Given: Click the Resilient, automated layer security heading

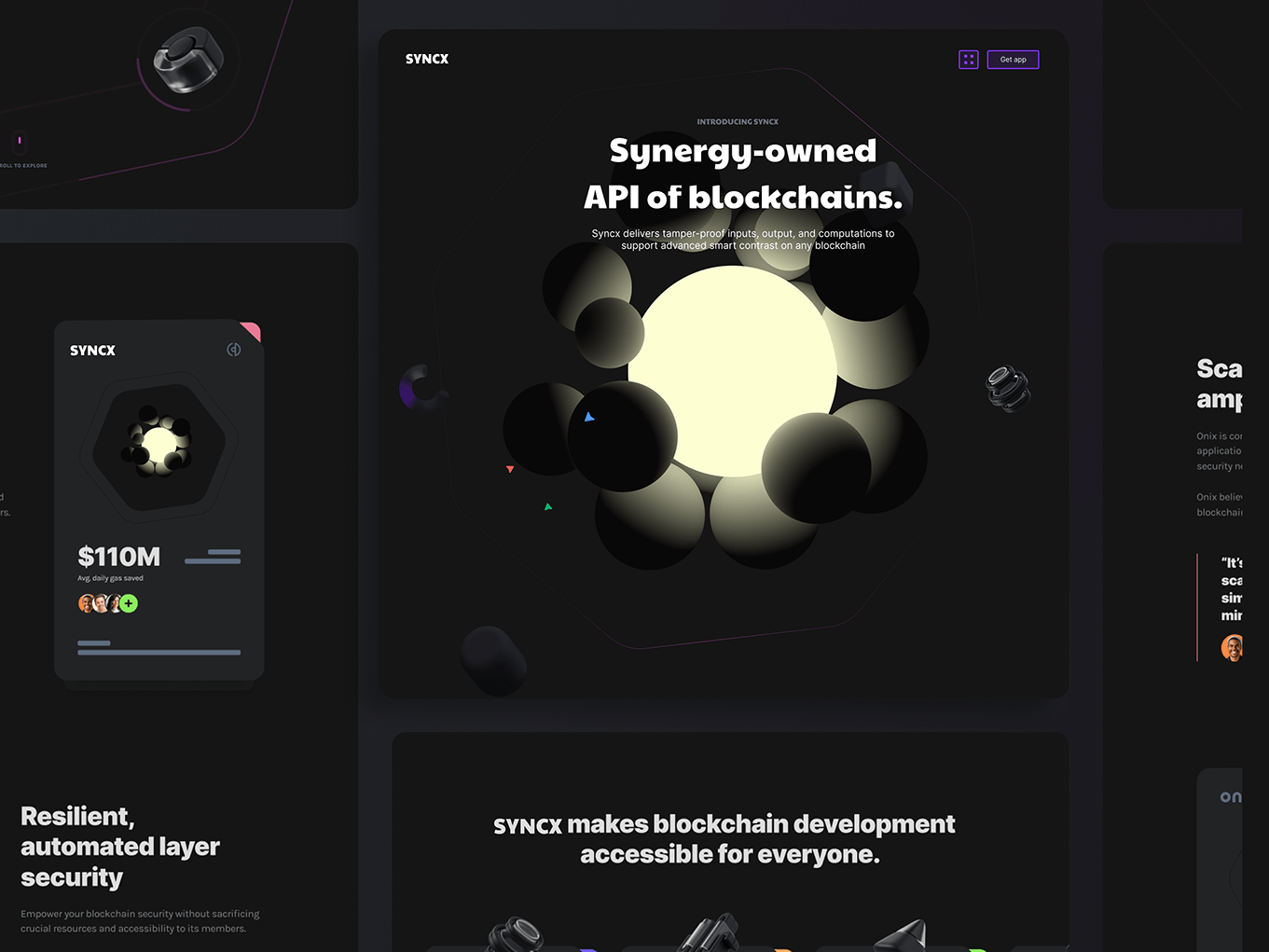Looking at the screenshot, I should coord(120,847).
